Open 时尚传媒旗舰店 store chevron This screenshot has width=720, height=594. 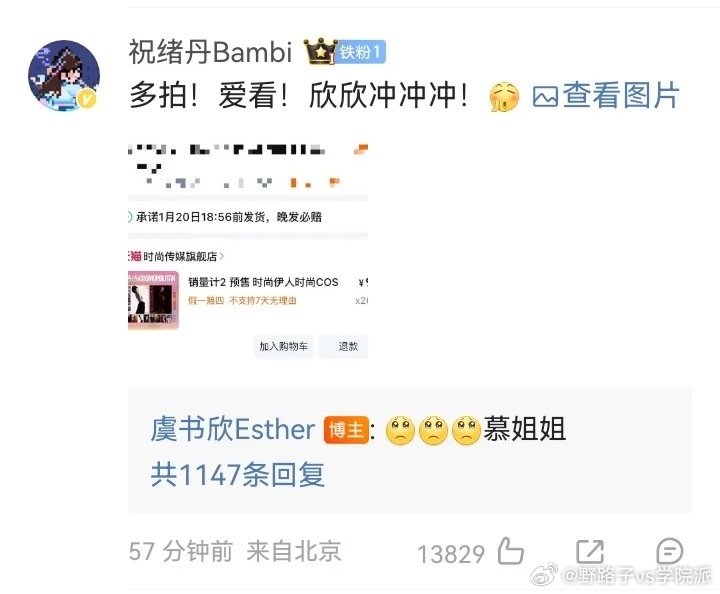(222, 256)
